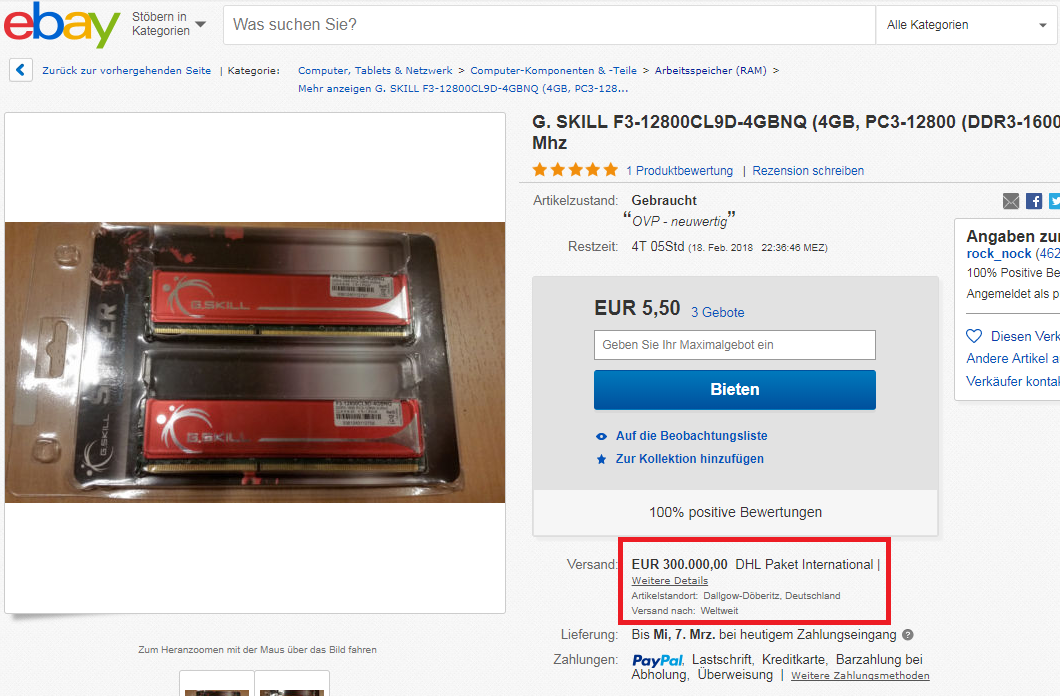Open seller rock_nock profile link
This screenshot has width=1060, height=696.
tap(998, 253)
